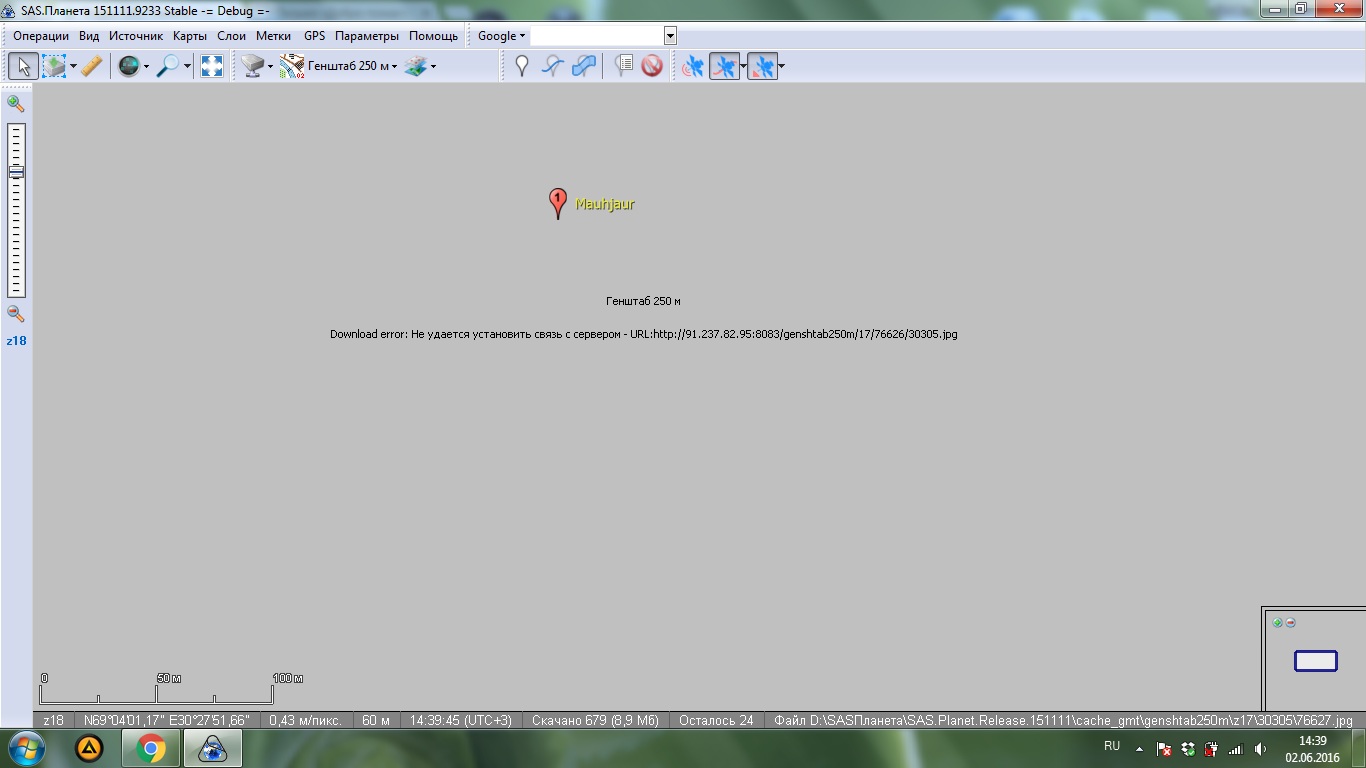1366x768 pixels.
Task: Toggle full screen map view
Action: pos(212,67)
